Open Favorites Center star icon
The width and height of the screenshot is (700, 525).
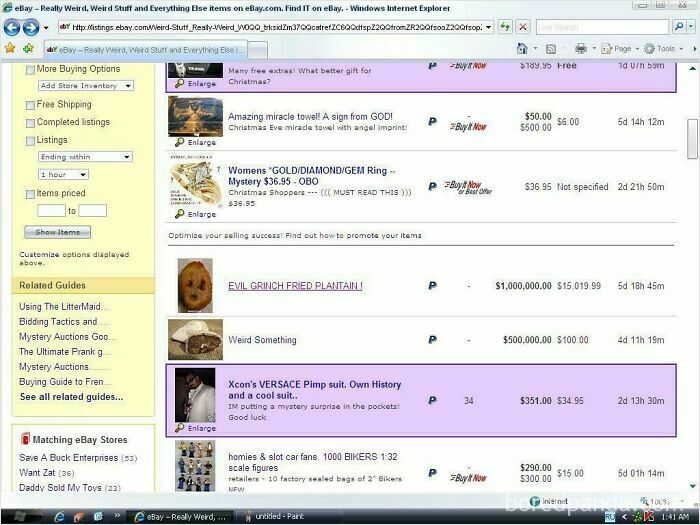tap(10, 48)
